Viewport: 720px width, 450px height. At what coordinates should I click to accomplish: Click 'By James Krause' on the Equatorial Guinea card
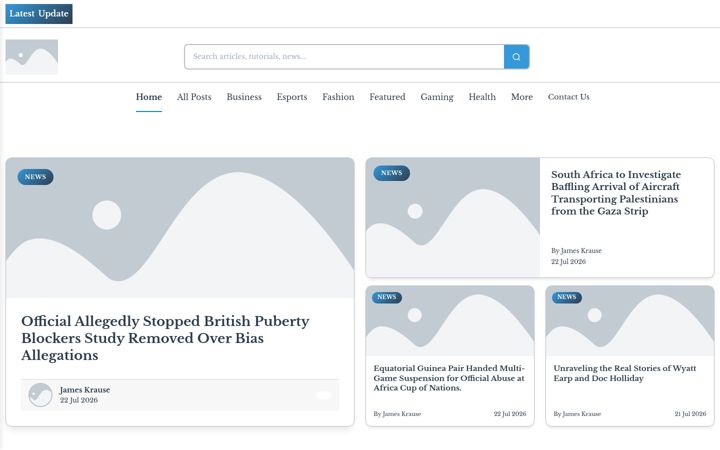(397, 414)
